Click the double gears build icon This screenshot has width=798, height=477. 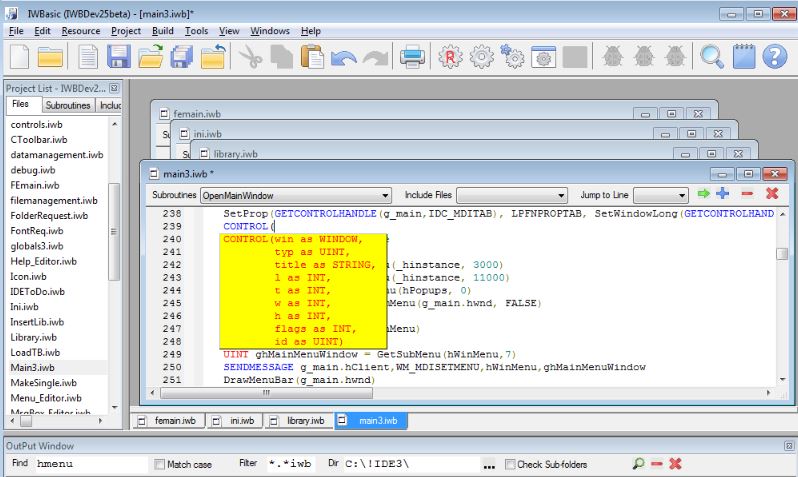tap(512, 56)
